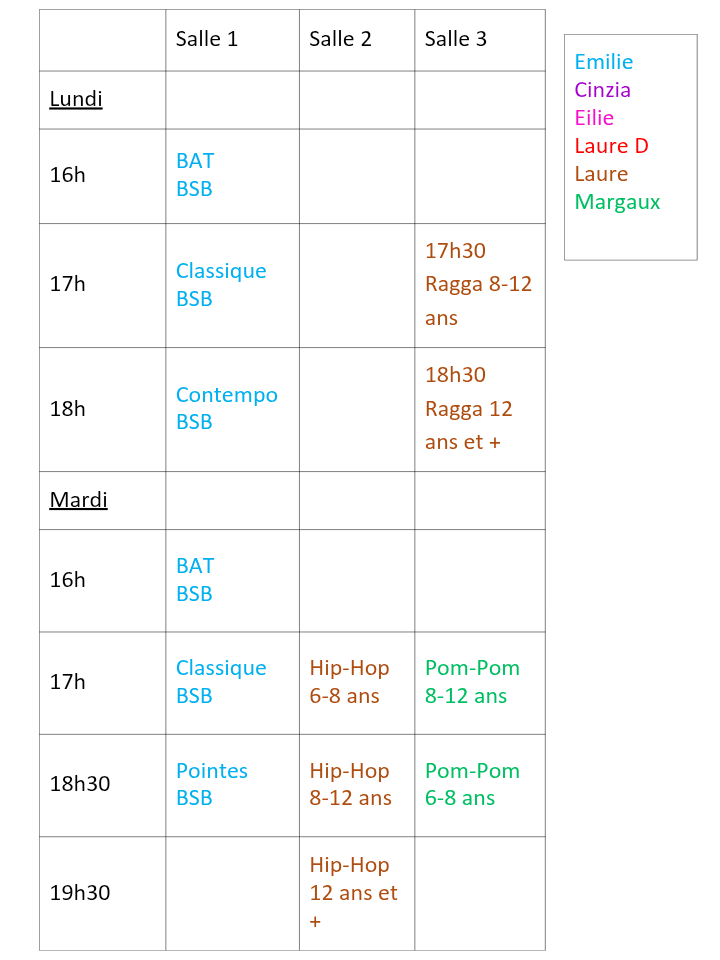Click the Pointes BSB class cell
The image size is (720, 960).
pos(212,784)
